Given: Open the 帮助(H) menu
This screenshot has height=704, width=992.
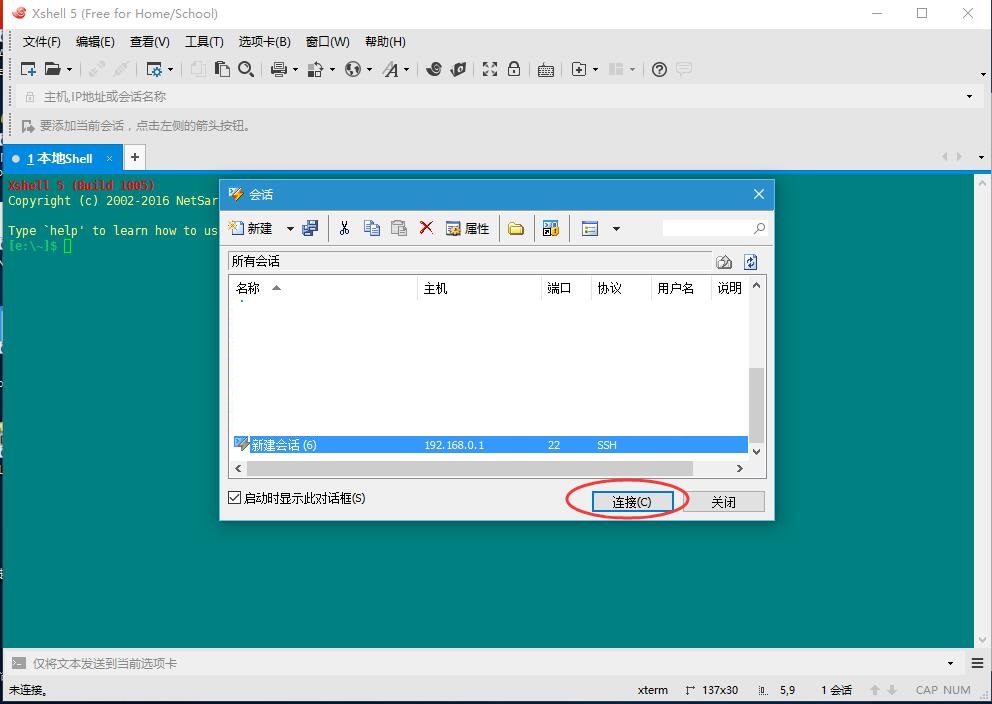Looking at the screenshot, I should coord(385,42).
